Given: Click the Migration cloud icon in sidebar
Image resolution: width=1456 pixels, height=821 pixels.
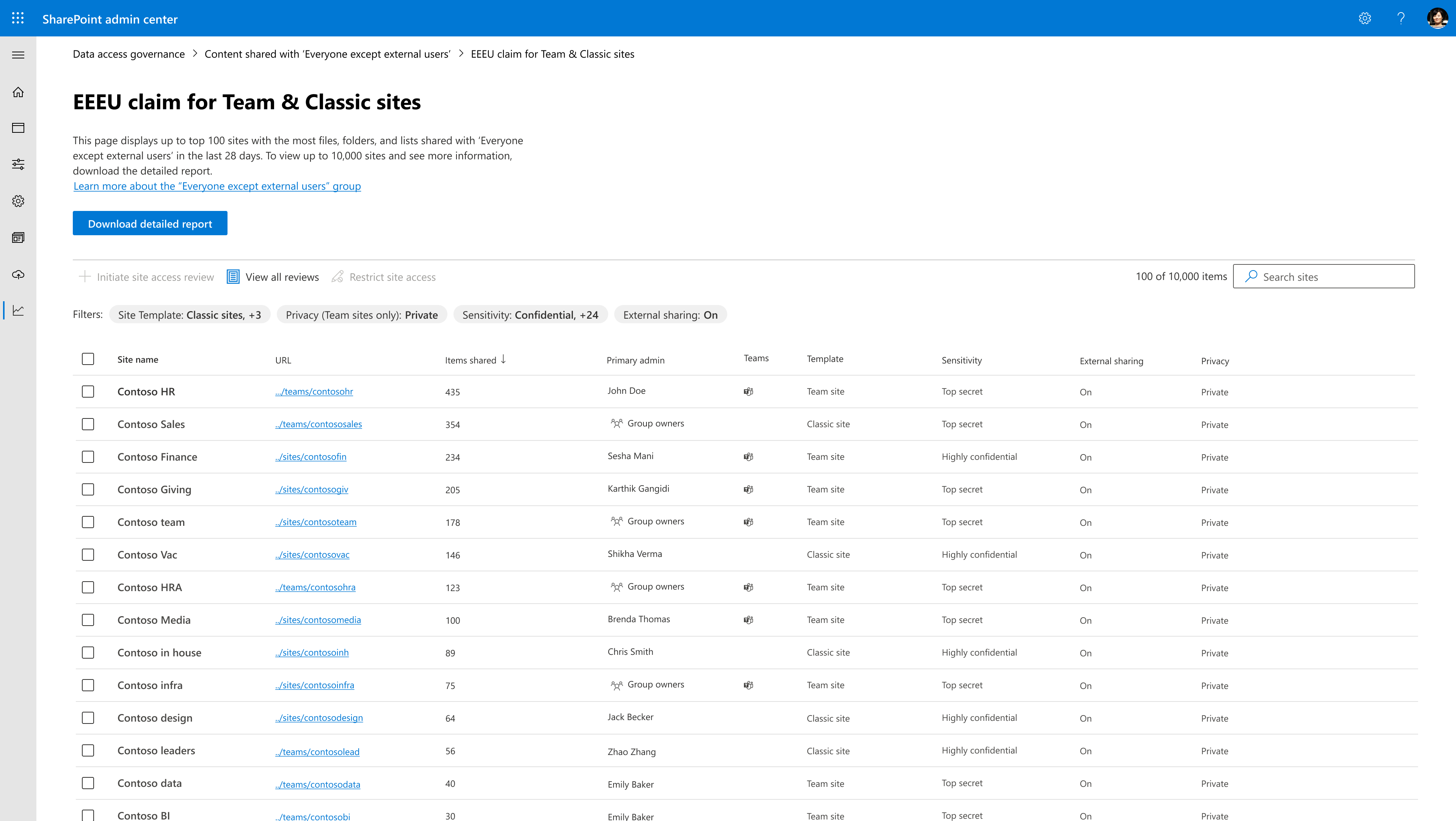Looking at the screenshot, I should pyautogui.click(x=18, y=274).
